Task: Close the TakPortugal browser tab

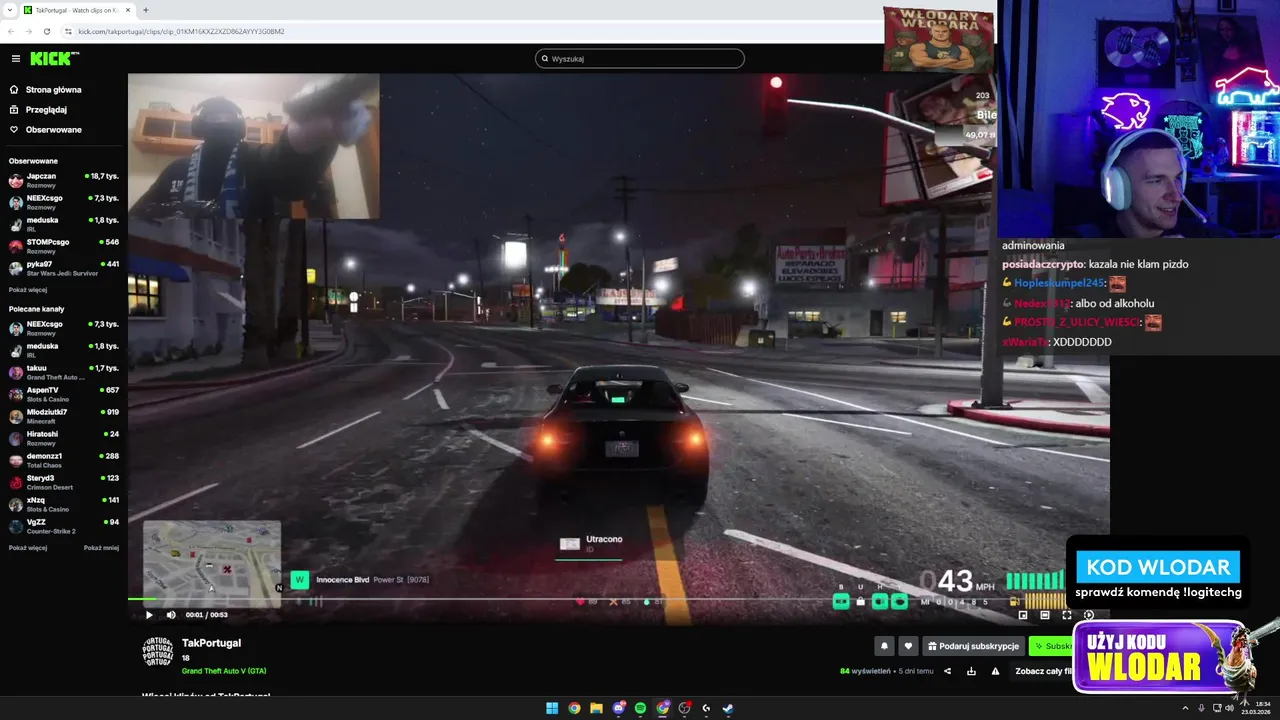Action: 128,10
